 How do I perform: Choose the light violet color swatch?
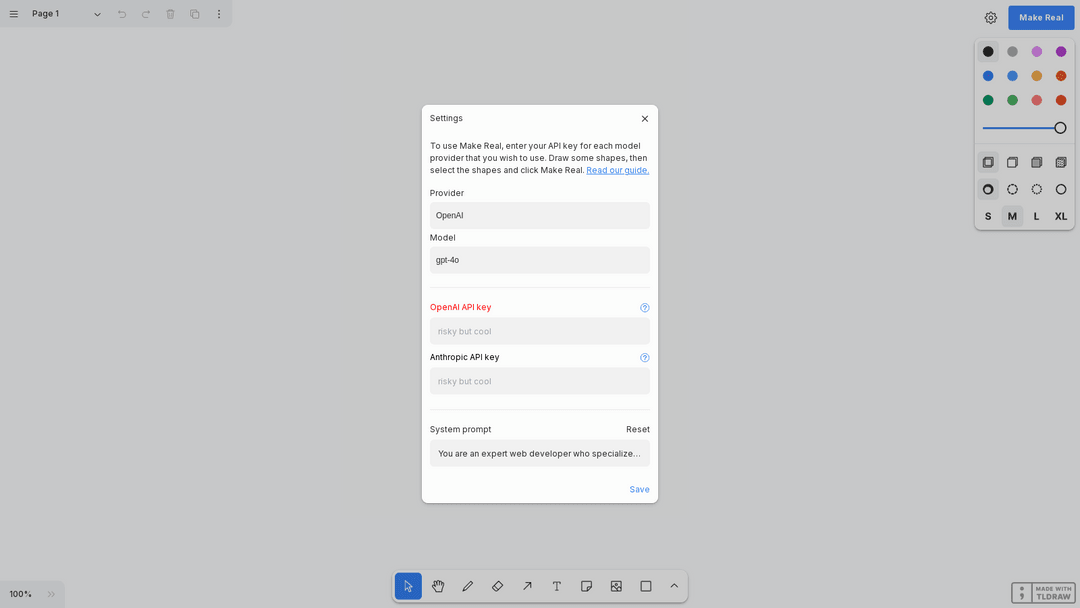1037,52
